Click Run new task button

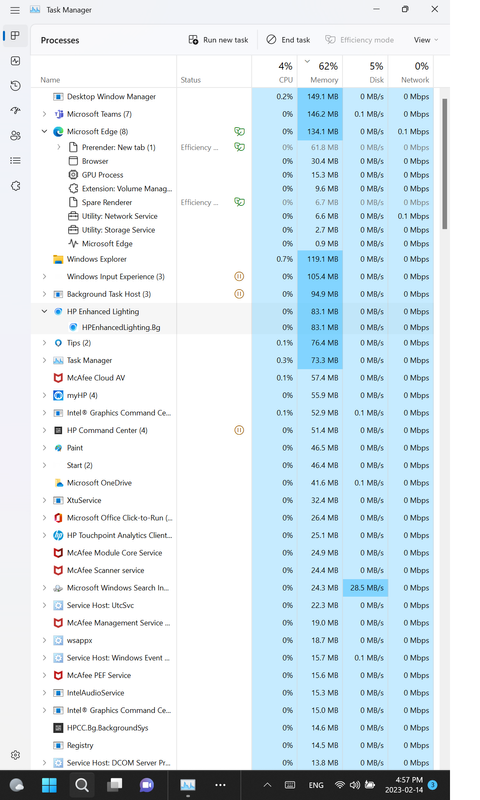(218, 40)
